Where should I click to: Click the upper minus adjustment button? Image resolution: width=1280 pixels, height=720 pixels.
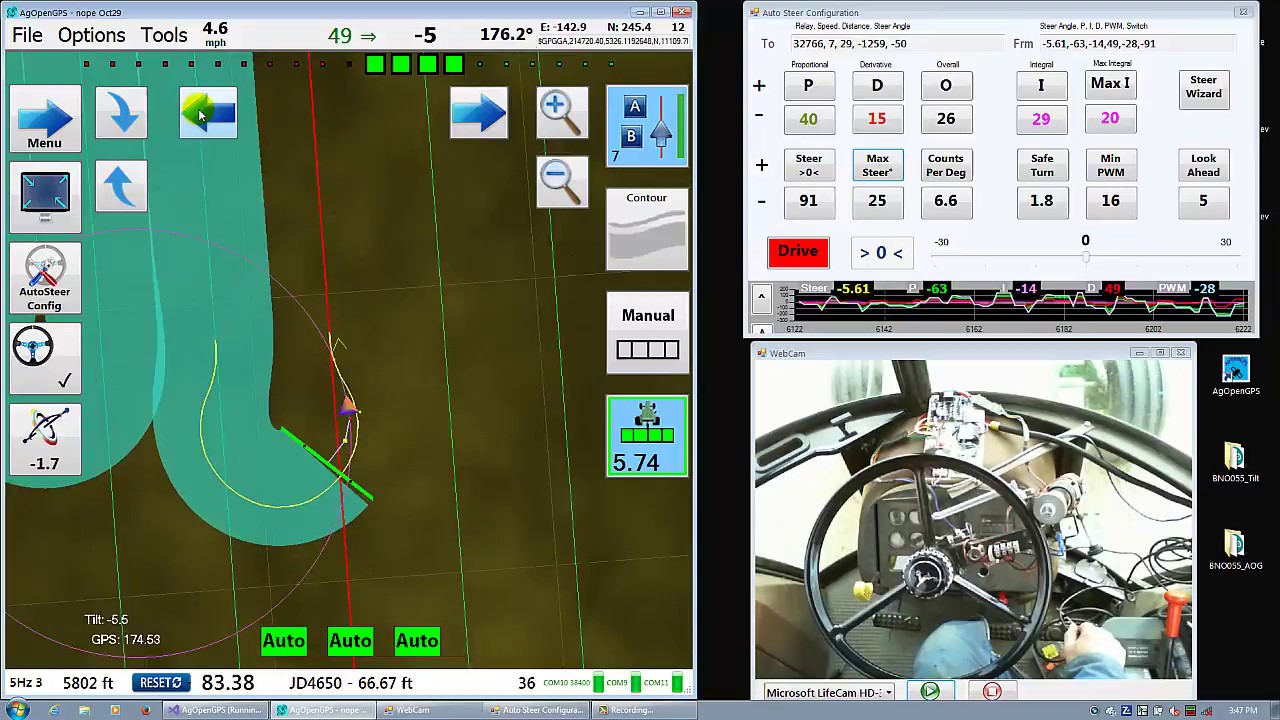759,115
